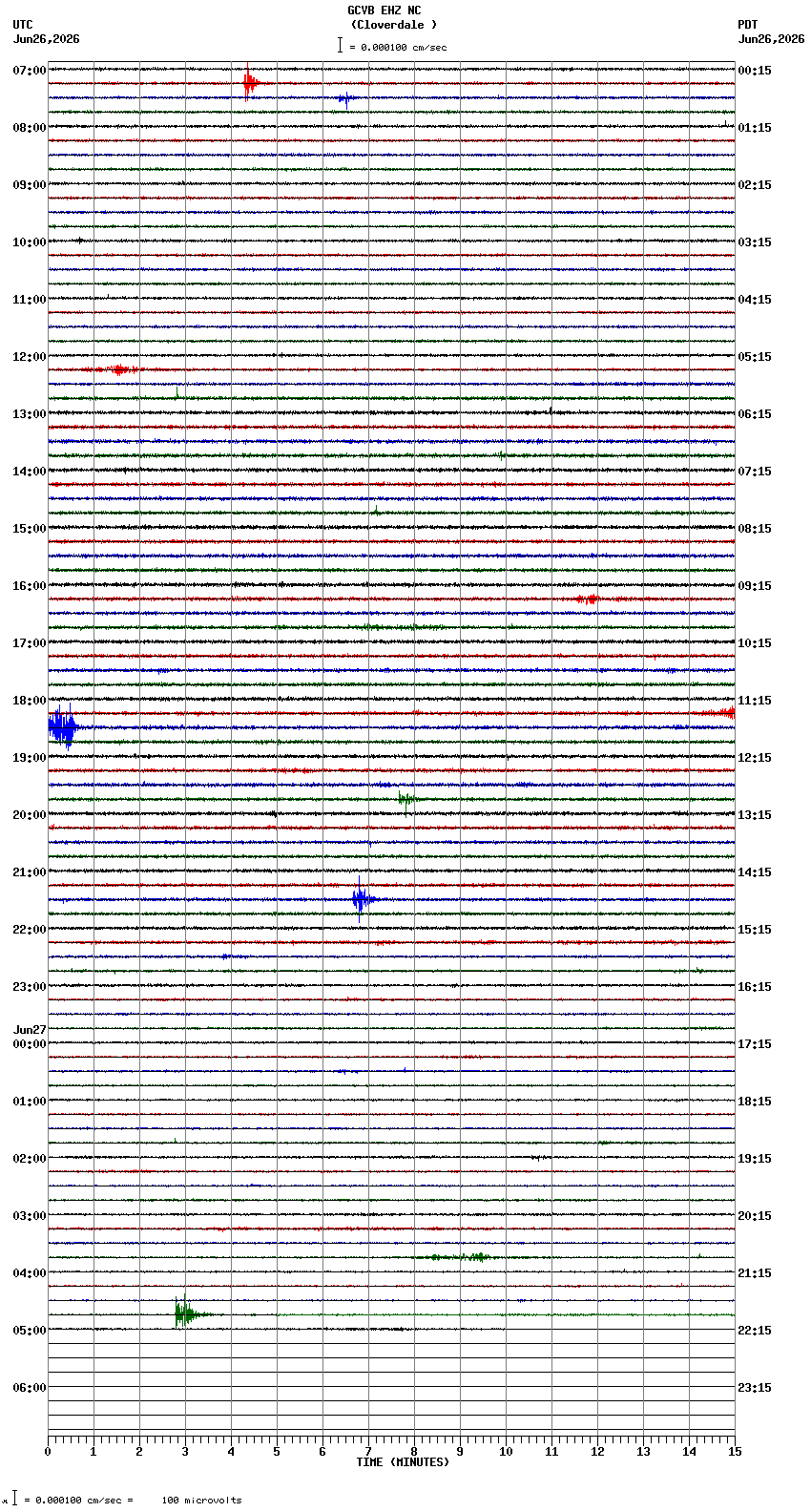811x1512 pixels.
Task: Select the '22:00' UTC time label
Action: (30, 930)
